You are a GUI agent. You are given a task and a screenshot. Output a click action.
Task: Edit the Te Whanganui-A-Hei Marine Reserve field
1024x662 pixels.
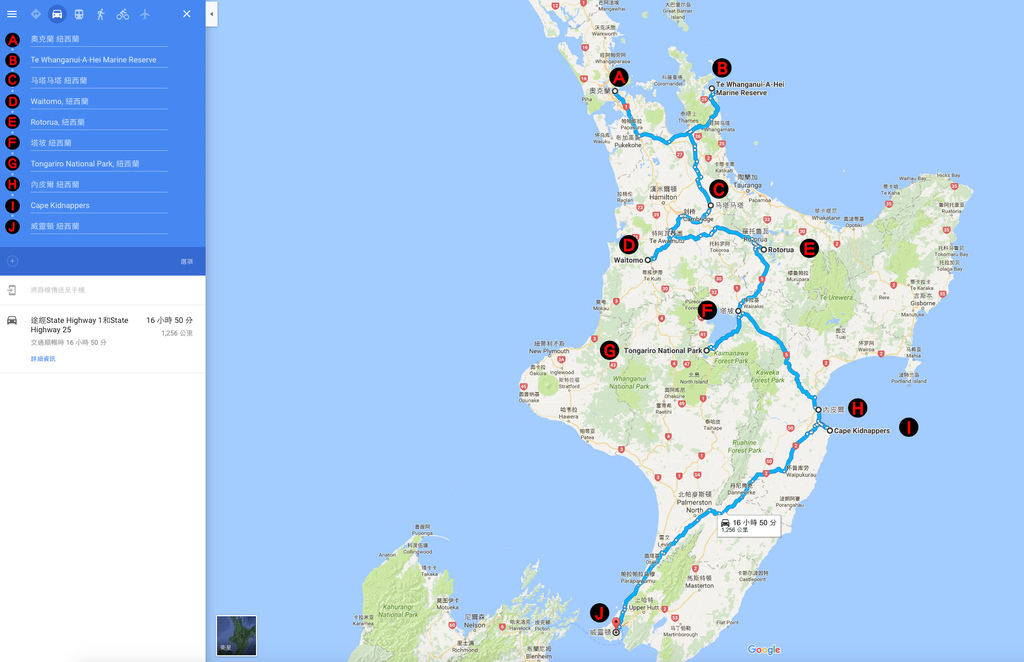click(x=99, y=60)
